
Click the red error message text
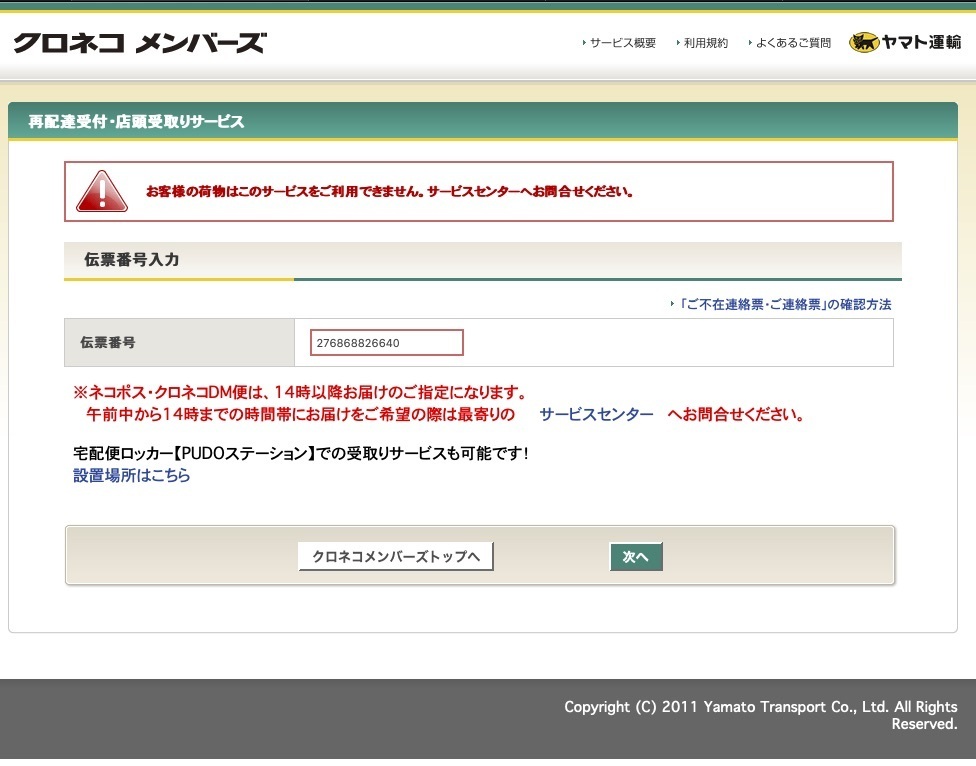pos(389,192)
